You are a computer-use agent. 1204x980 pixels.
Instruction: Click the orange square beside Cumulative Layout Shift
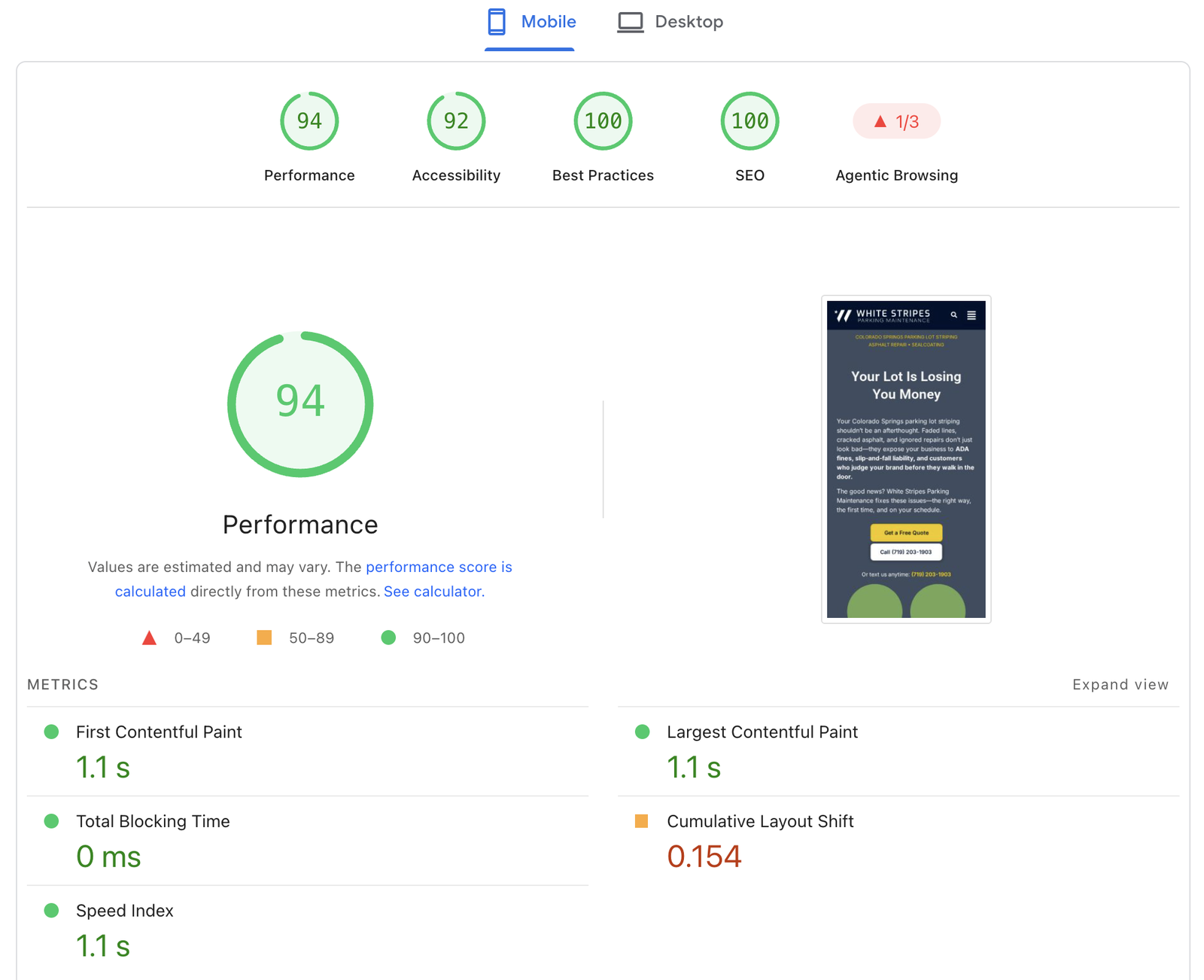pyautogui.click(x=641, y=821)
